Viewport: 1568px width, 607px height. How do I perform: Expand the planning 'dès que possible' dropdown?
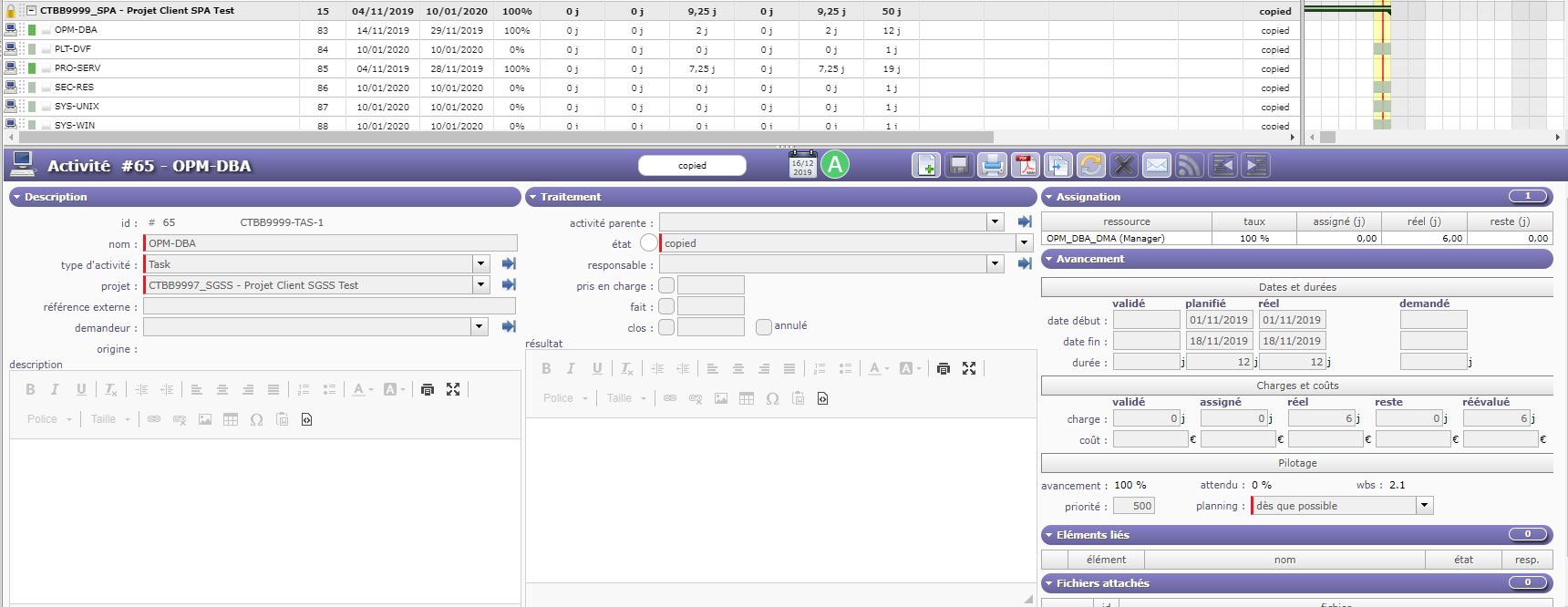1424,506
